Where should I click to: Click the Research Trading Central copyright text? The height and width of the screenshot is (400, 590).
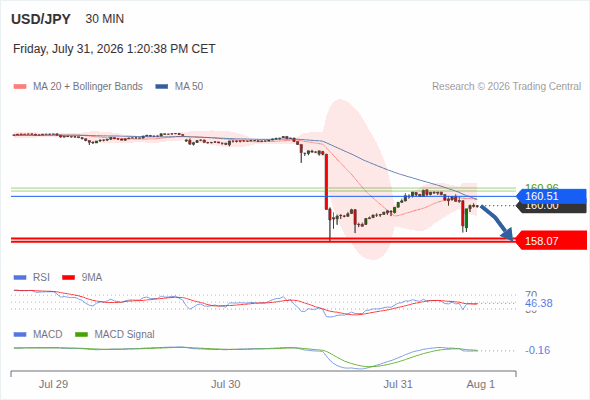(x=506, y=87)
